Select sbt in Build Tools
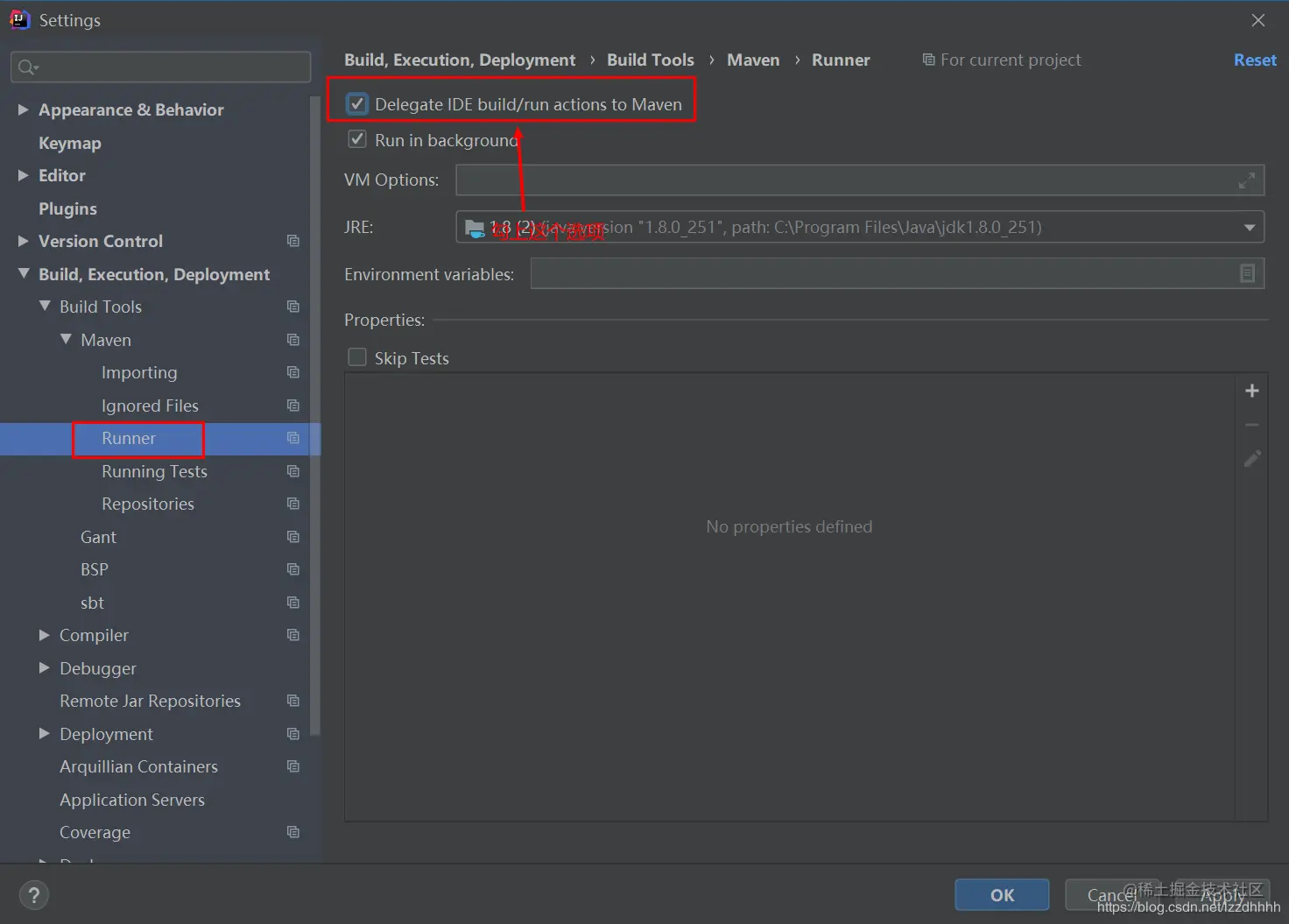This screenshot has width=1289, height=924. 92,603
